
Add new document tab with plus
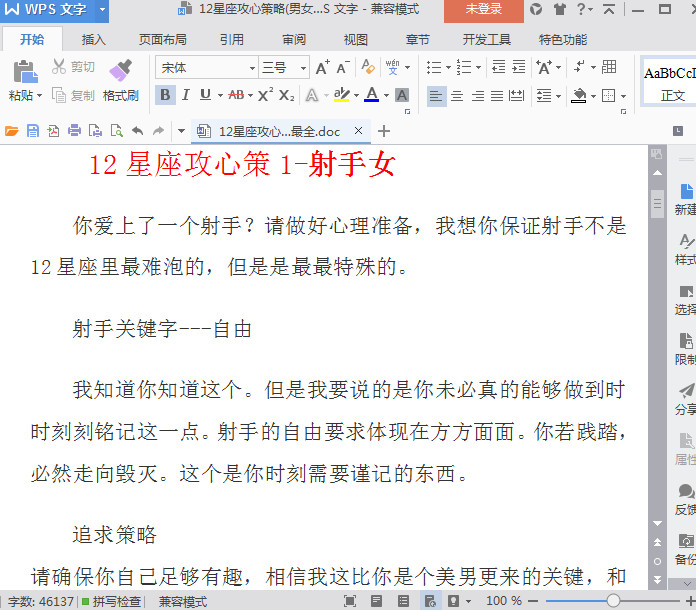pyautogui.click(x=384, y=131)
